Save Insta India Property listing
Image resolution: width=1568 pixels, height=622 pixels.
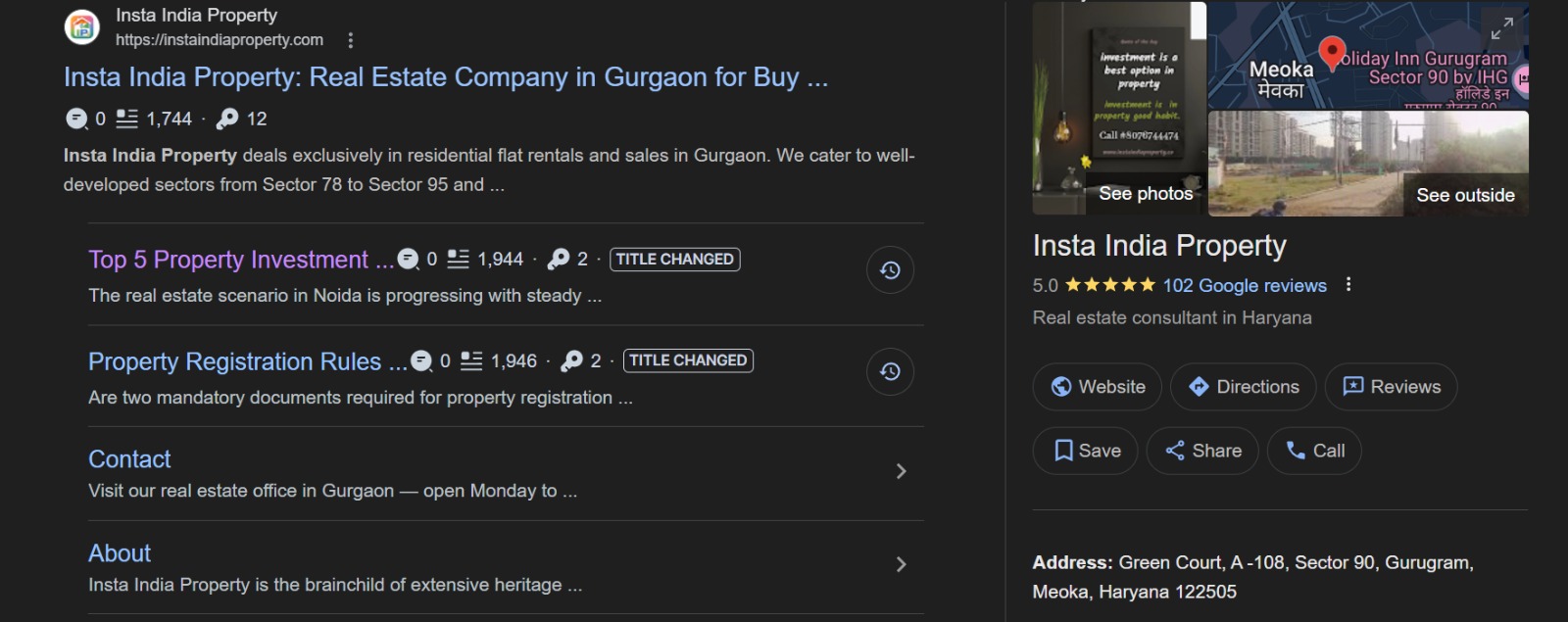[x=1086, y=451]
